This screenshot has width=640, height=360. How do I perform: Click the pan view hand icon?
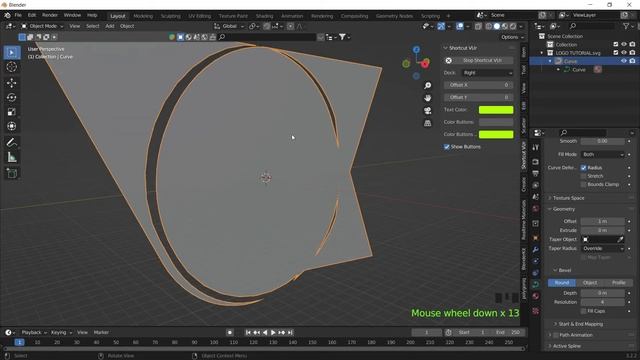pos(427,98)
